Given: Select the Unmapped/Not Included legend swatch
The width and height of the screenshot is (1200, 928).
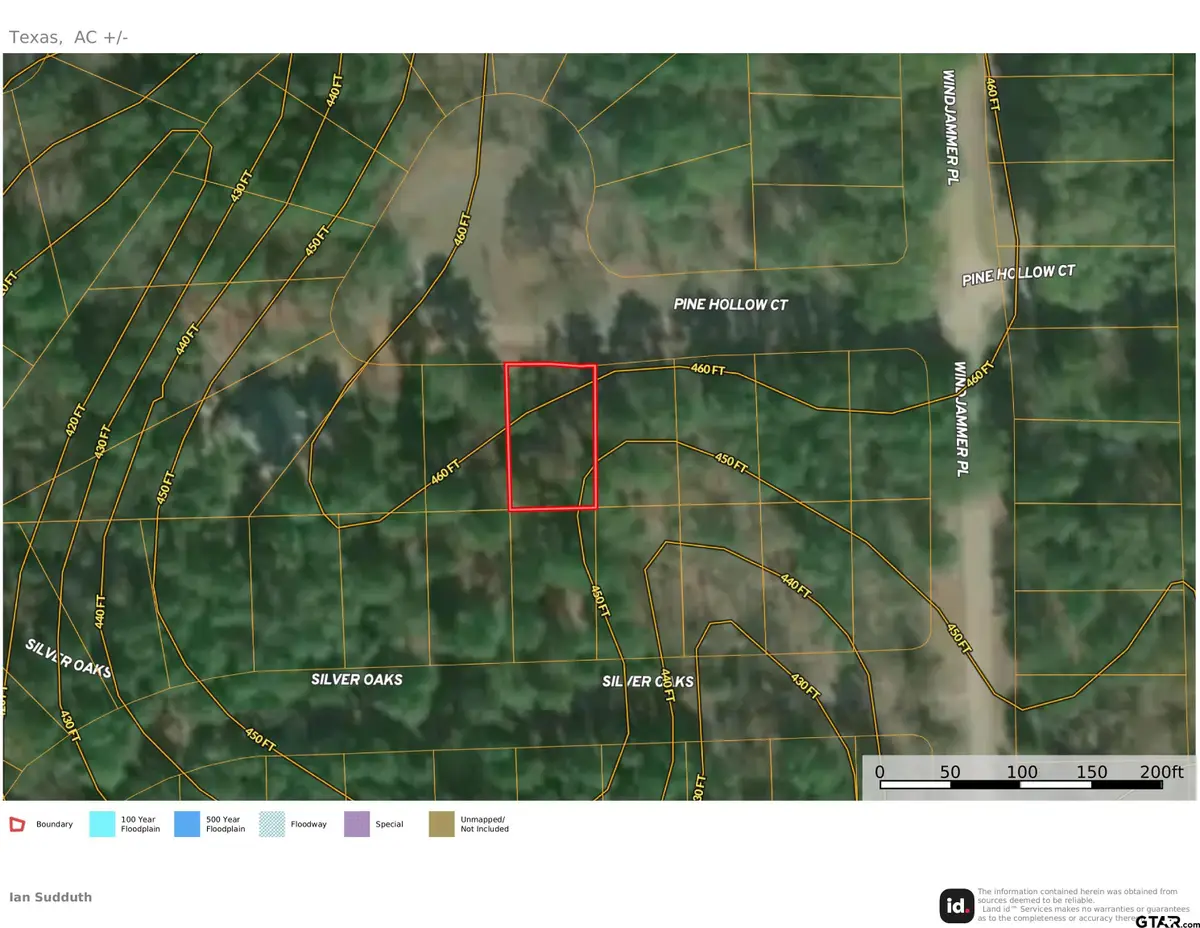Looking at the screenshot, I should (440, 823).
